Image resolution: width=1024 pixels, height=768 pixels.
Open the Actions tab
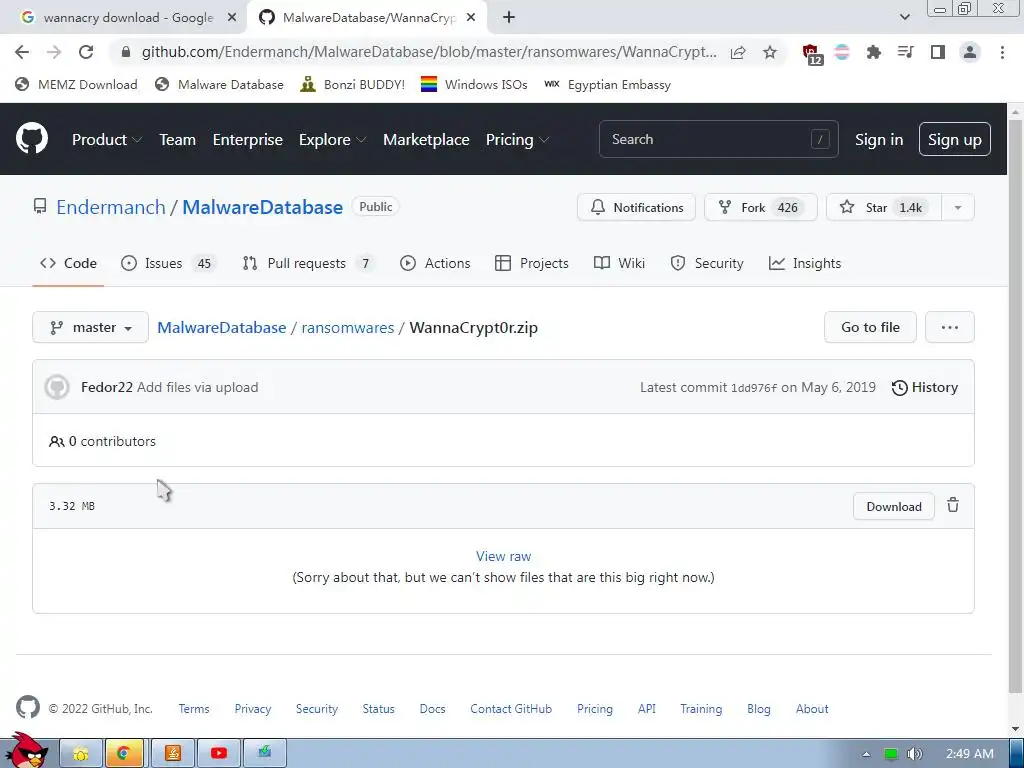click(x=435, y=263)
